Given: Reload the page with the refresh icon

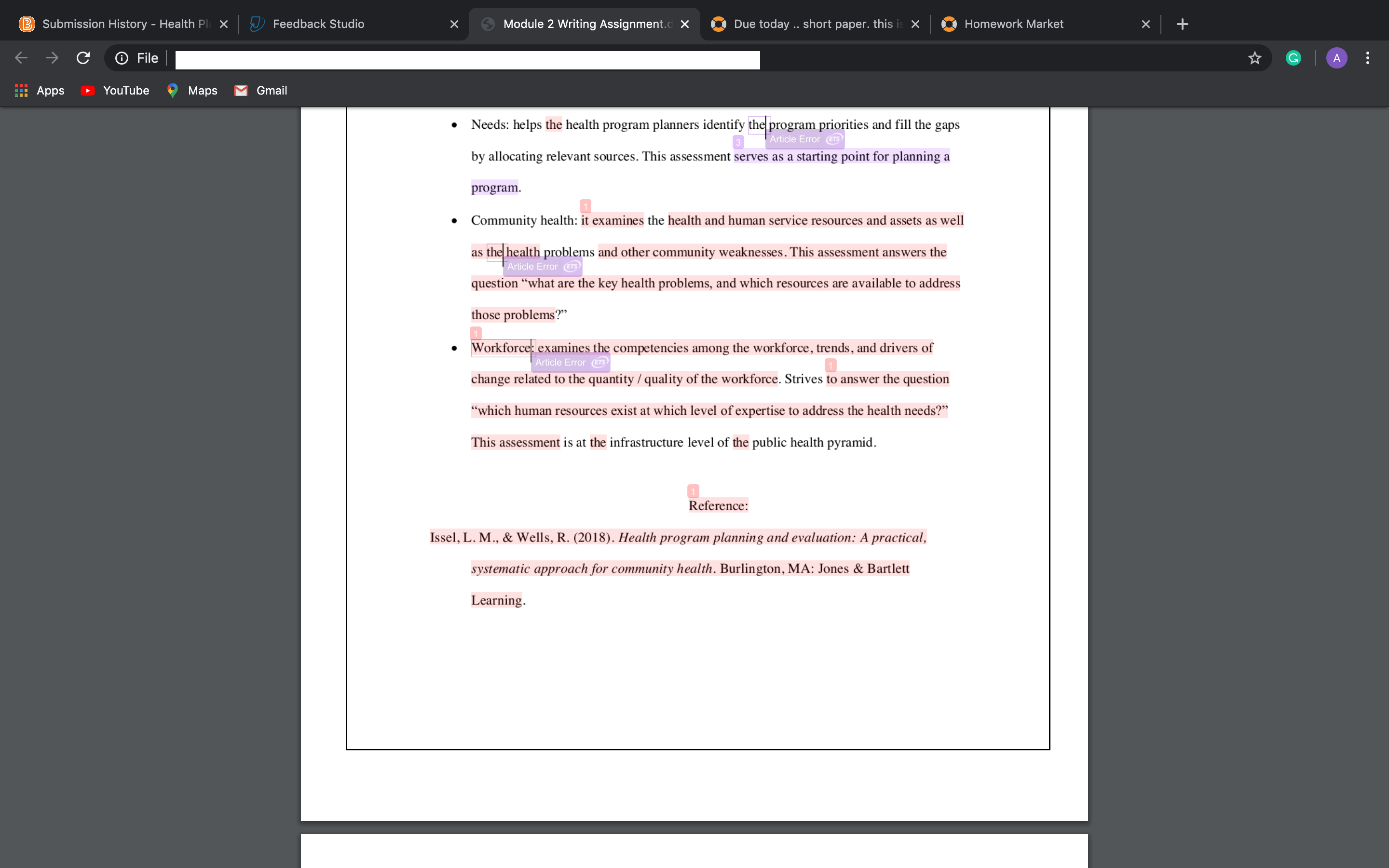Looking at the screenshot, I should pyautogui.click(x=83, y=58).
